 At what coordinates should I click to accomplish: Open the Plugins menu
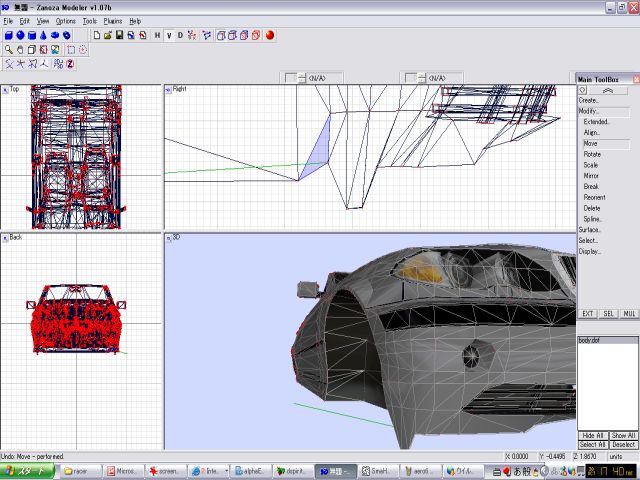coord(113,20)
